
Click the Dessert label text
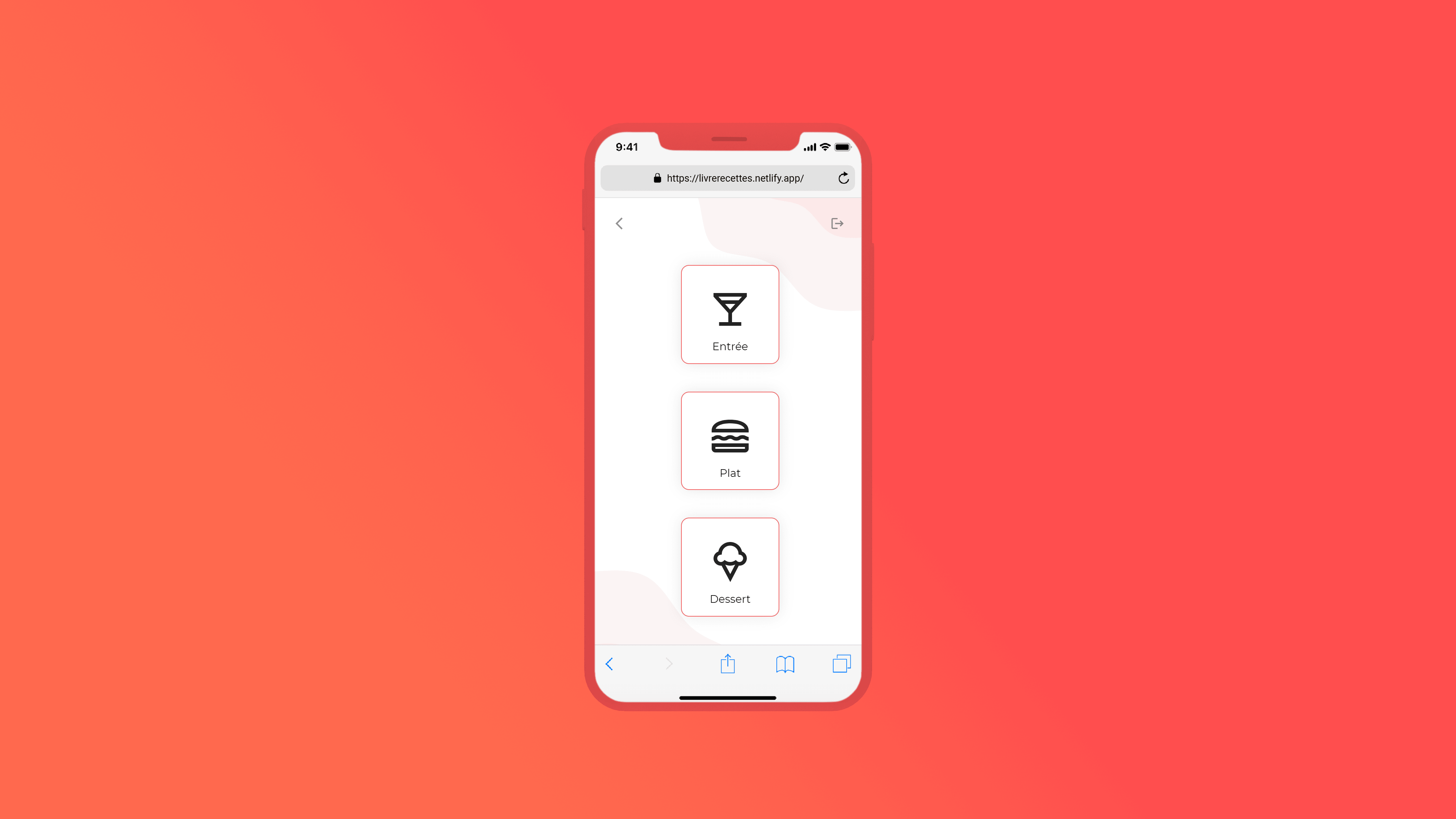coord(730,598)
